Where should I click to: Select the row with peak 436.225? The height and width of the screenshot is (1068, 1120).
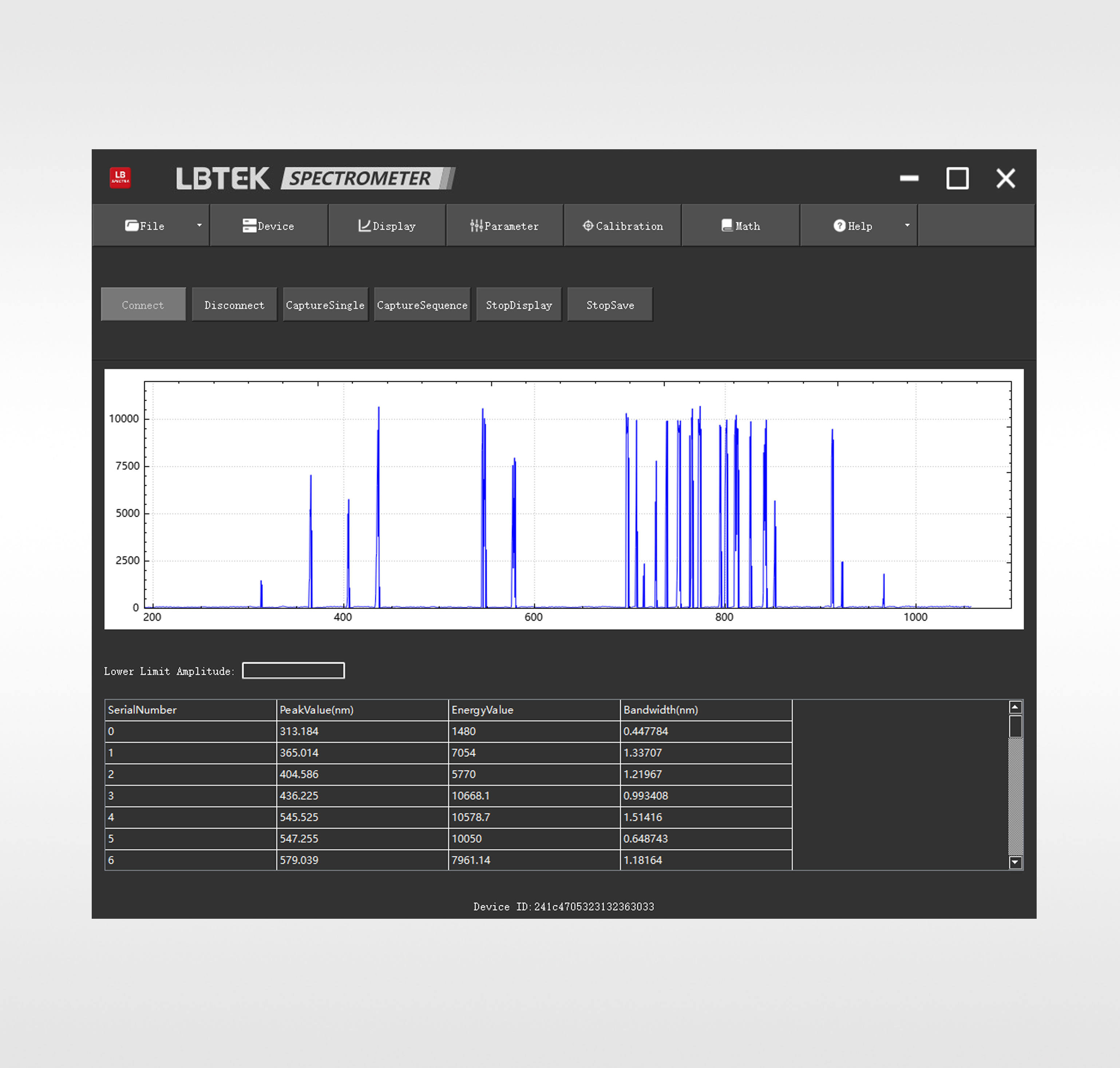(x=362, y=795)
